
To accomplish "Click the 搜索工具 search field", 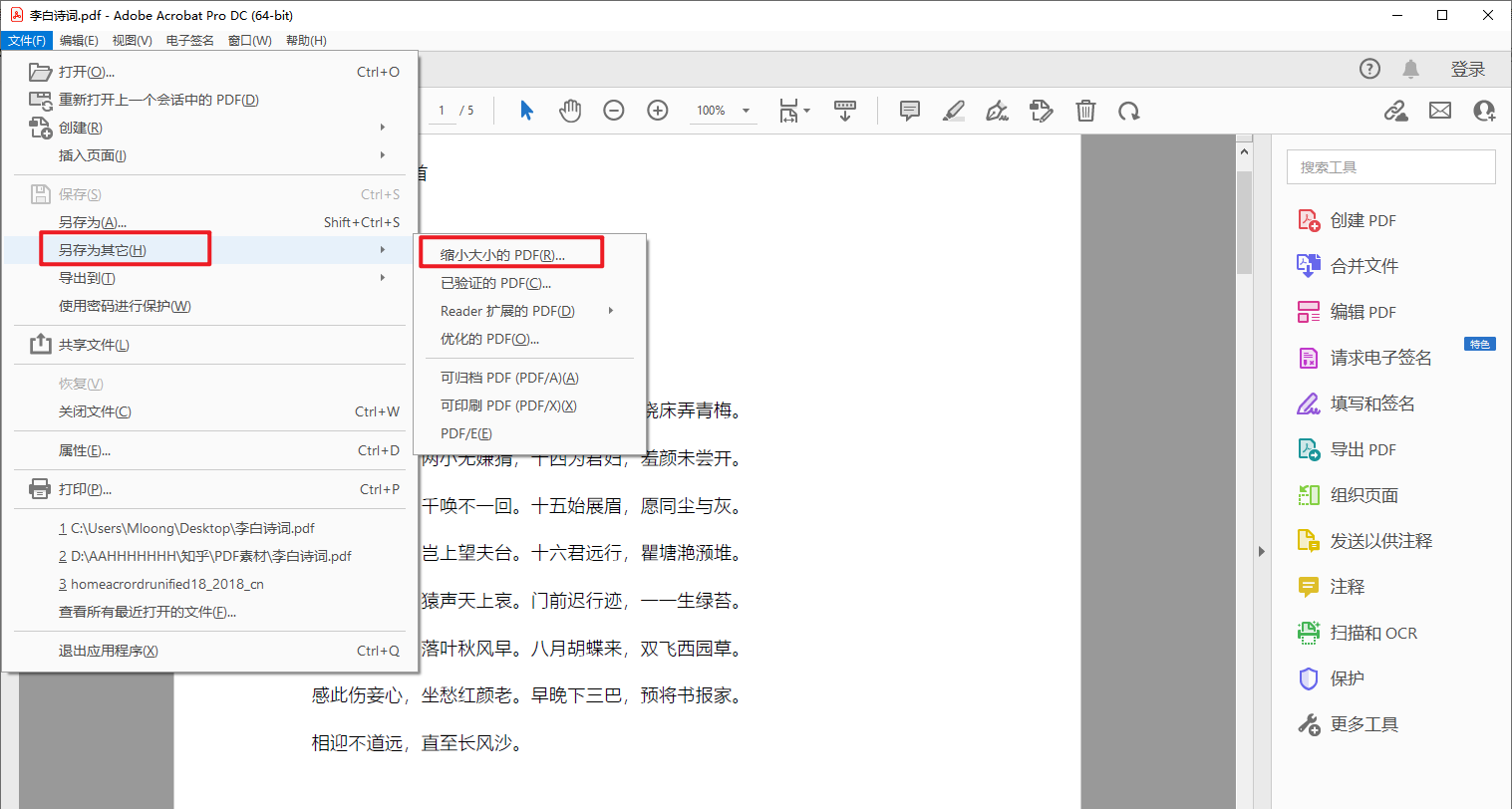I will [x=1390, y=167].
